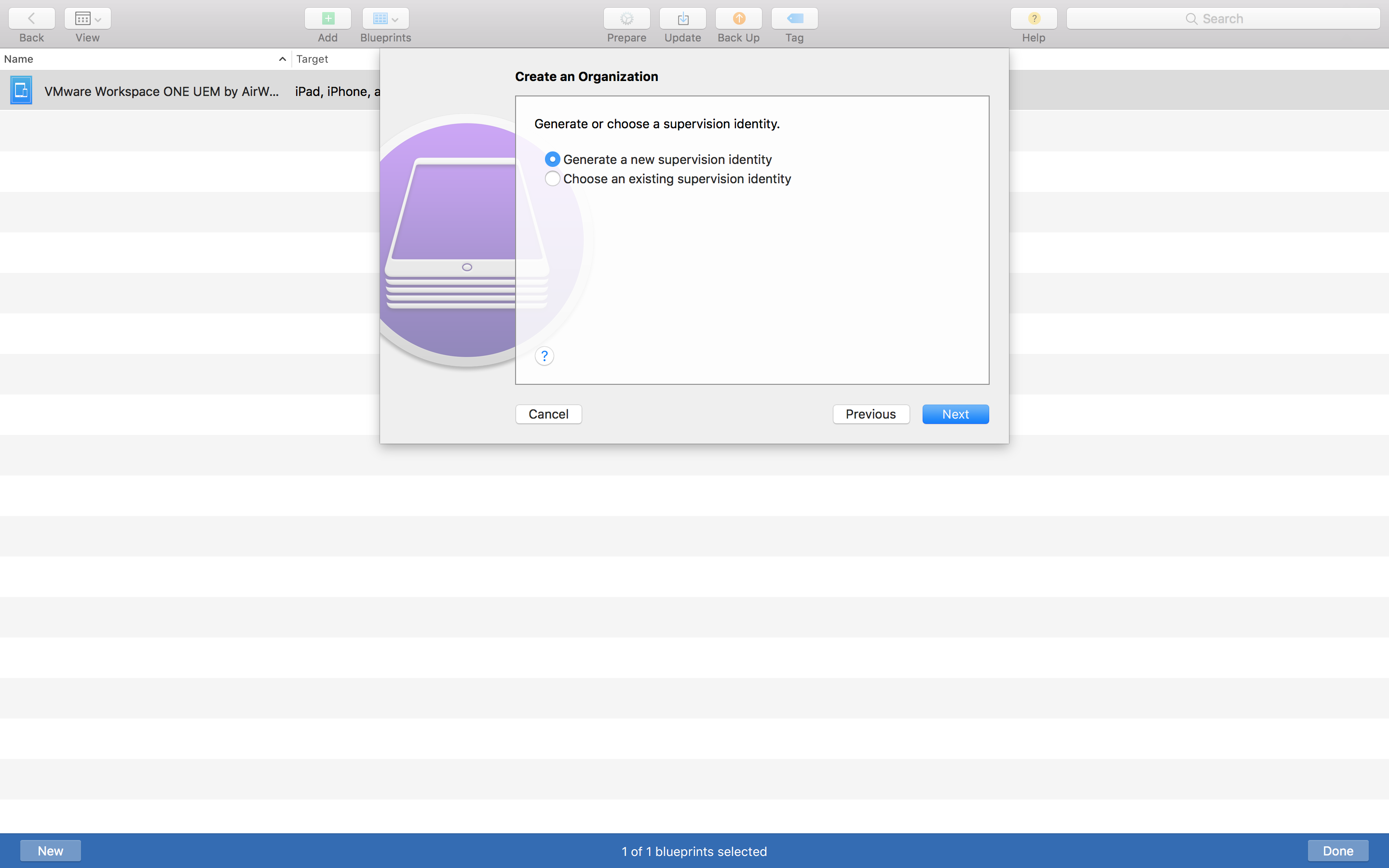The height and width of the screenshot is (868, 1389).
Task: Click the Back arrow toolbar icon
Action: (x=31, y=18)
